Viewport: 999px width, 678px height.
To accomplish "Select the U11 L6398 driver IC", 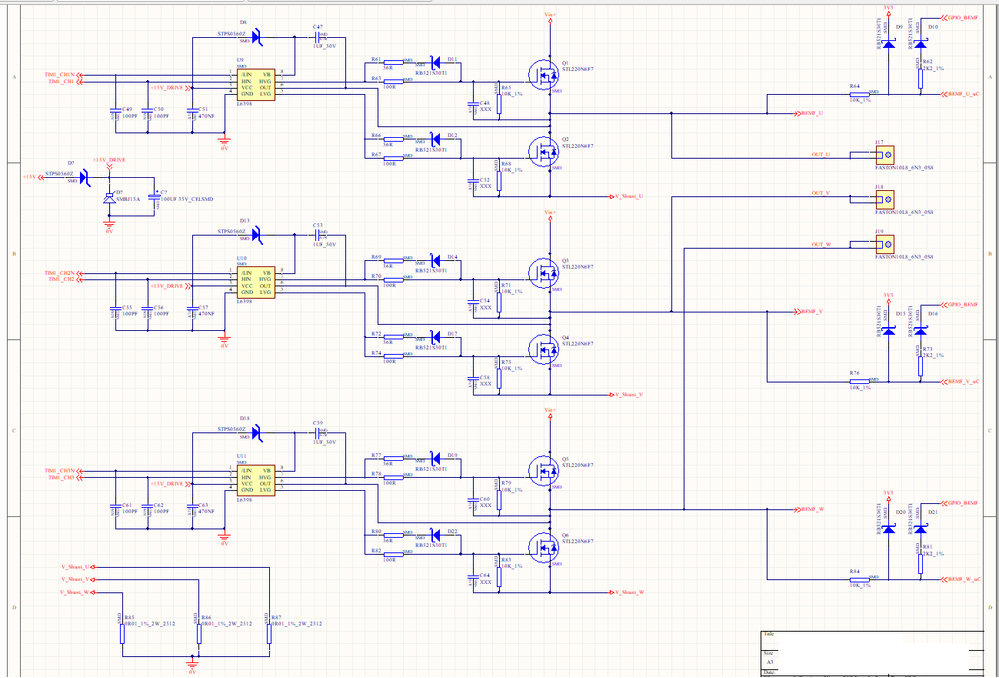I will point(256,480).
